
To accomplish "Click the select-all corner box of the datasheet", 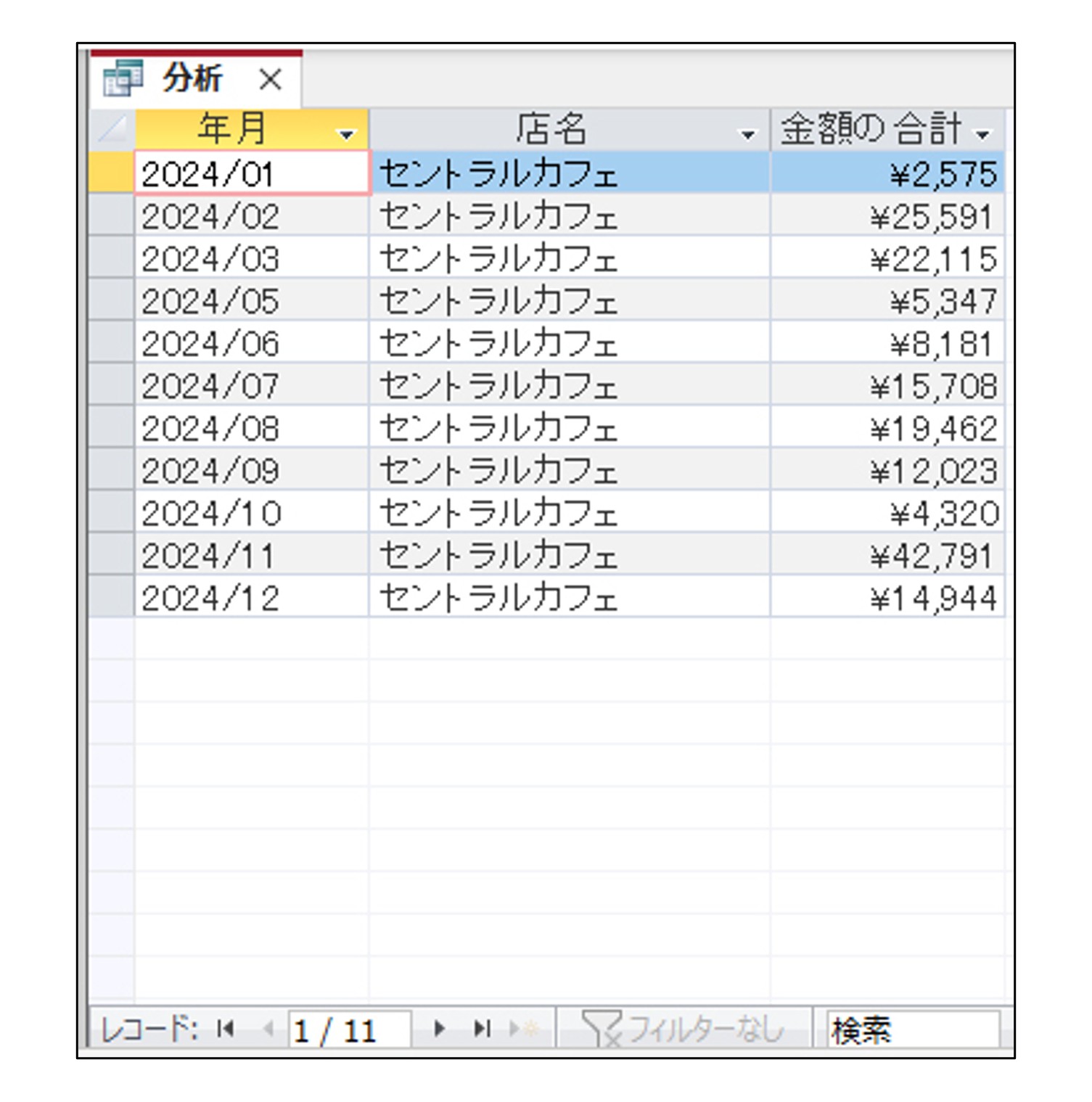I will 112,129.
